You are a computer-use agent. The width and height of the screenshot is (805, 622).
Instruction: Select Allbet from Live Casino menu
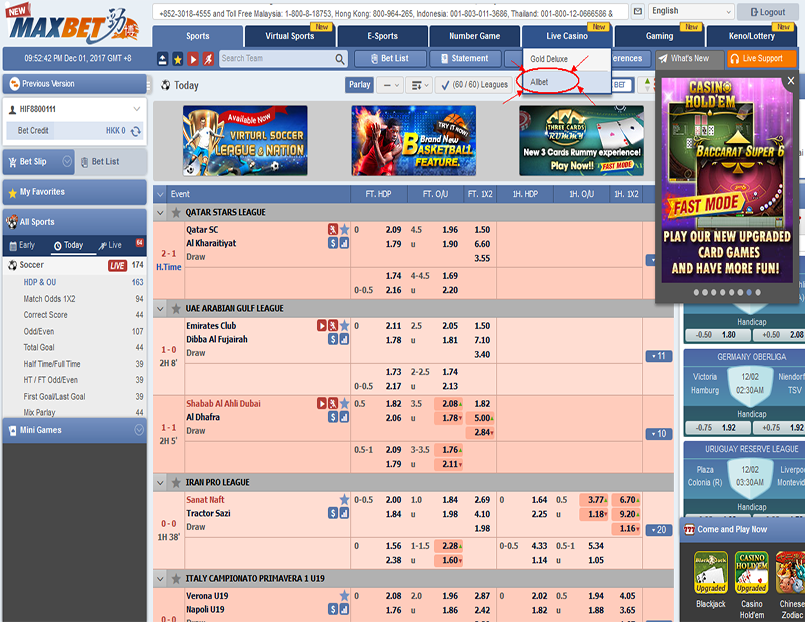click(x=540, y=82)
